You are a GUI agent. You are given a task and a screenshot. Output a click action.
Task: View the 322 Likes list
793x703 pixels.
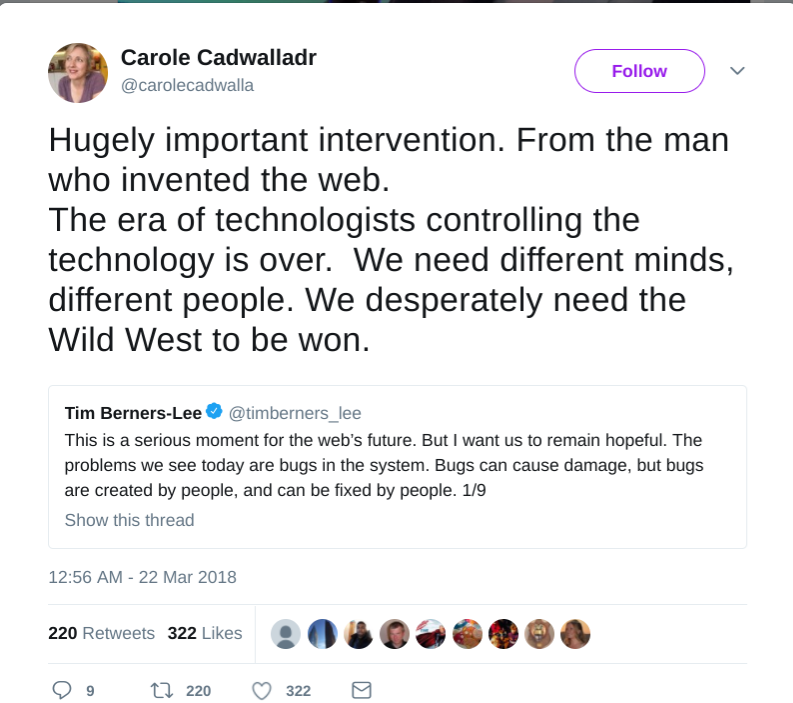pos(205,633)
